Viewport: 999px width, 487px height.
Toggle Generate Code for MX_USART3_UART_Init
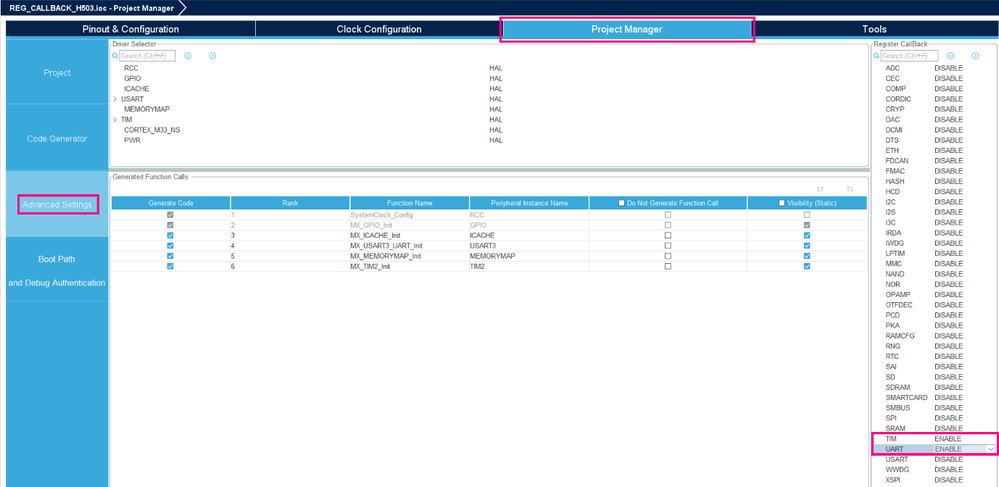tap(170, 245)
